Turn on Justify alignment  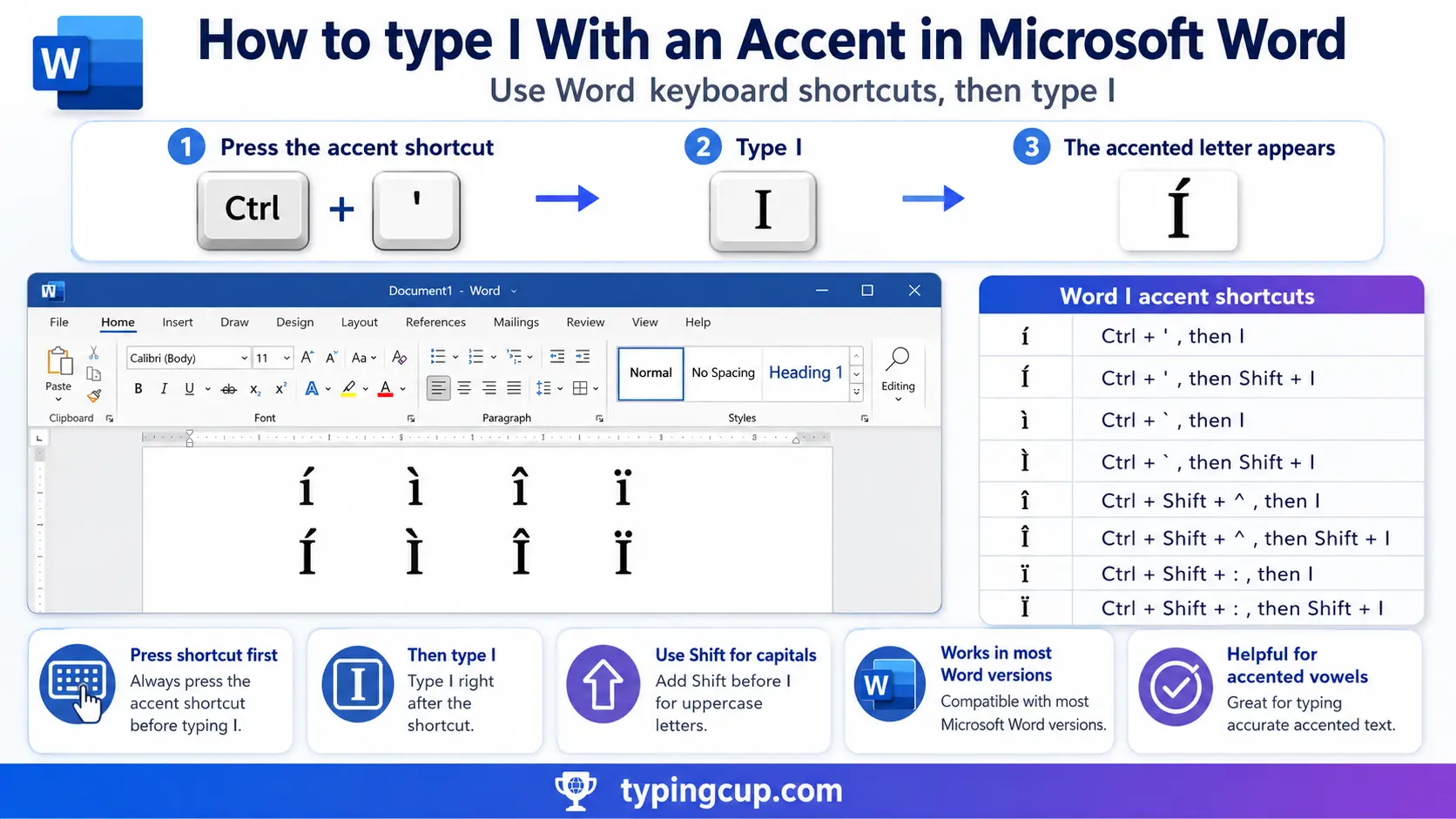pos(514,388)
